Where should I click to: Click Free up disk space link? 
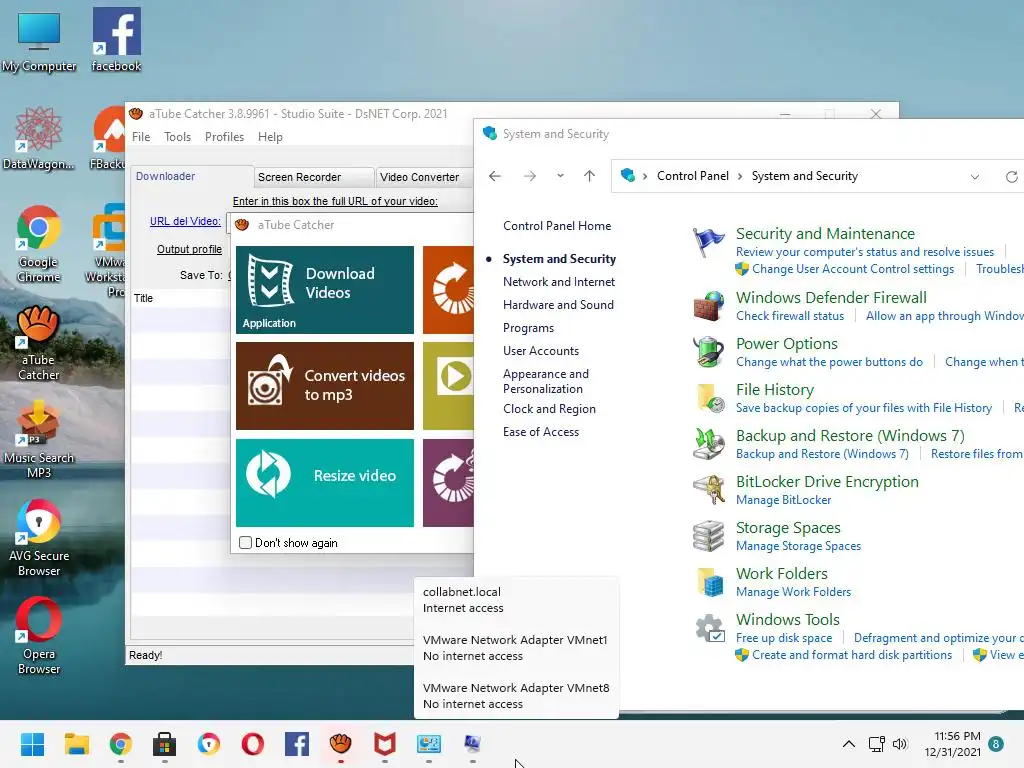(784, 637)
